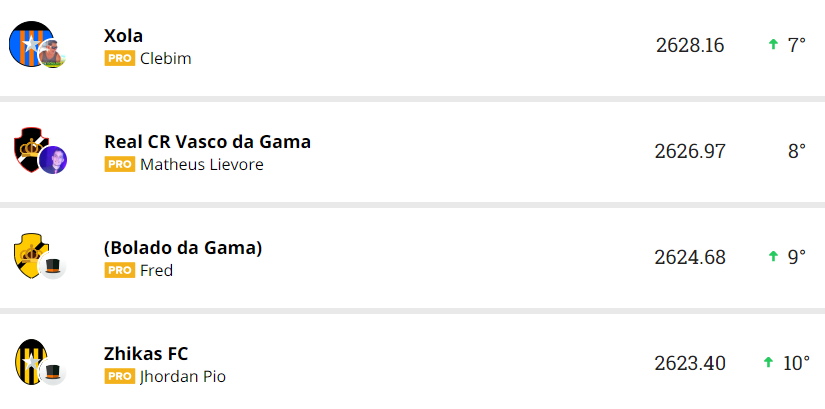Click the 8° ranking position

(x=796, y=152)
